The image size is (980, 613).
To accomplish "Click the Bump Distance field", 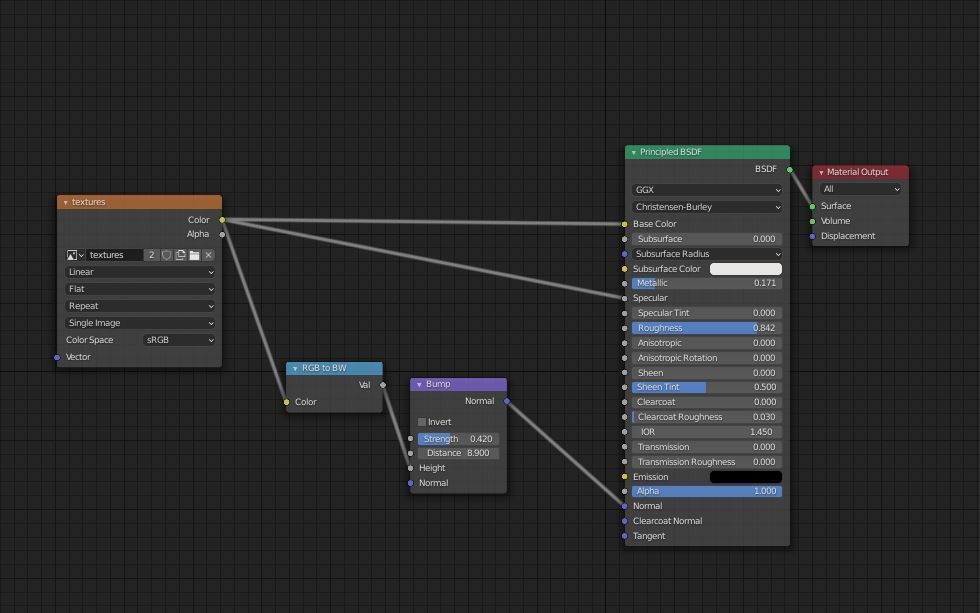I will [458, 453].
